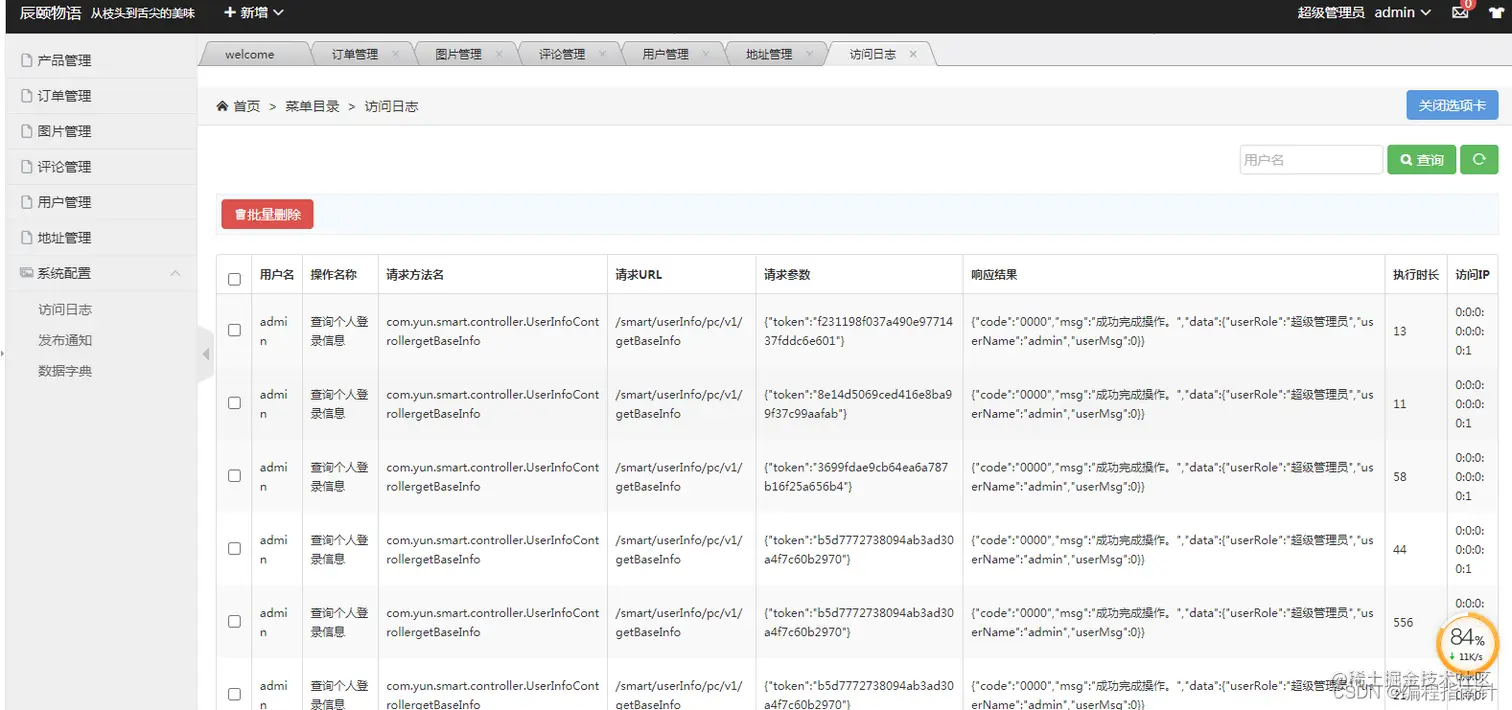Check the row with token 8e14d5069ced416e8ba9

[234, 403]
